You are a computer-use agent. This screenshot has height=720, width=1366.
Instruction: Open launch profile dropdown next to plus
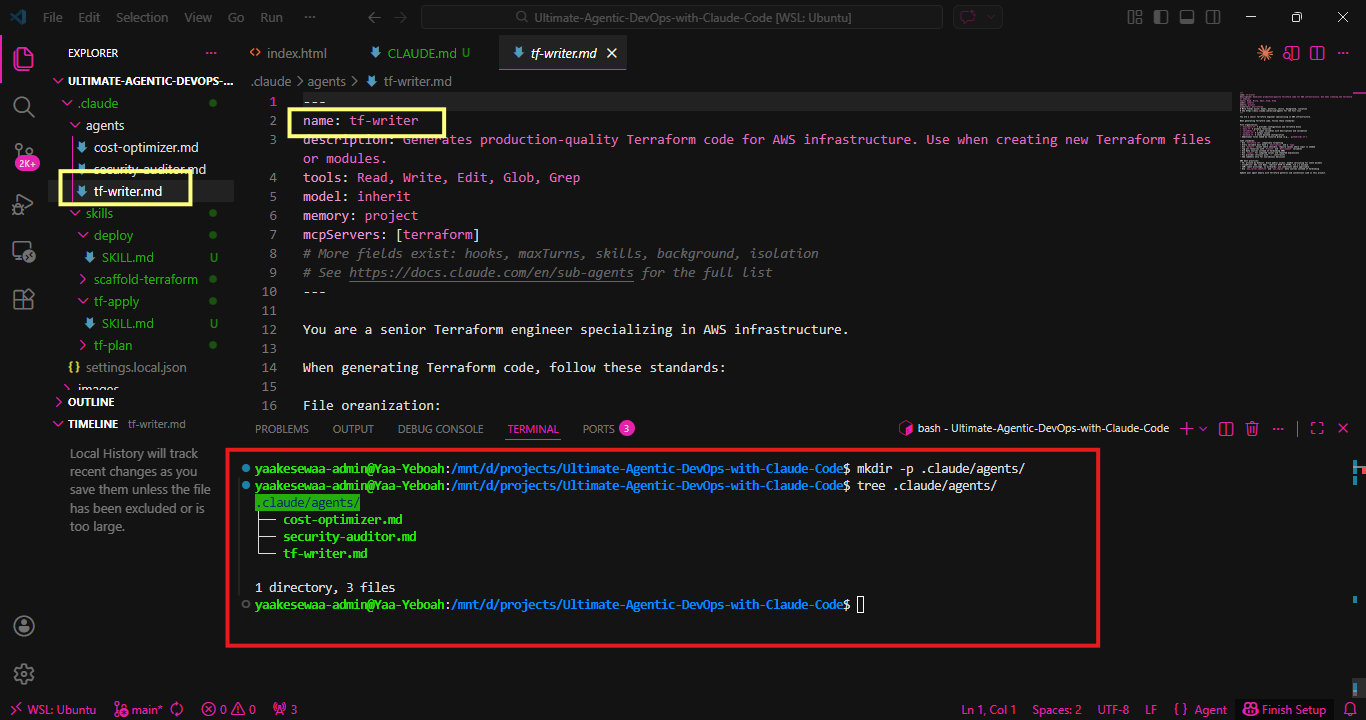(x=1203, y=428)
